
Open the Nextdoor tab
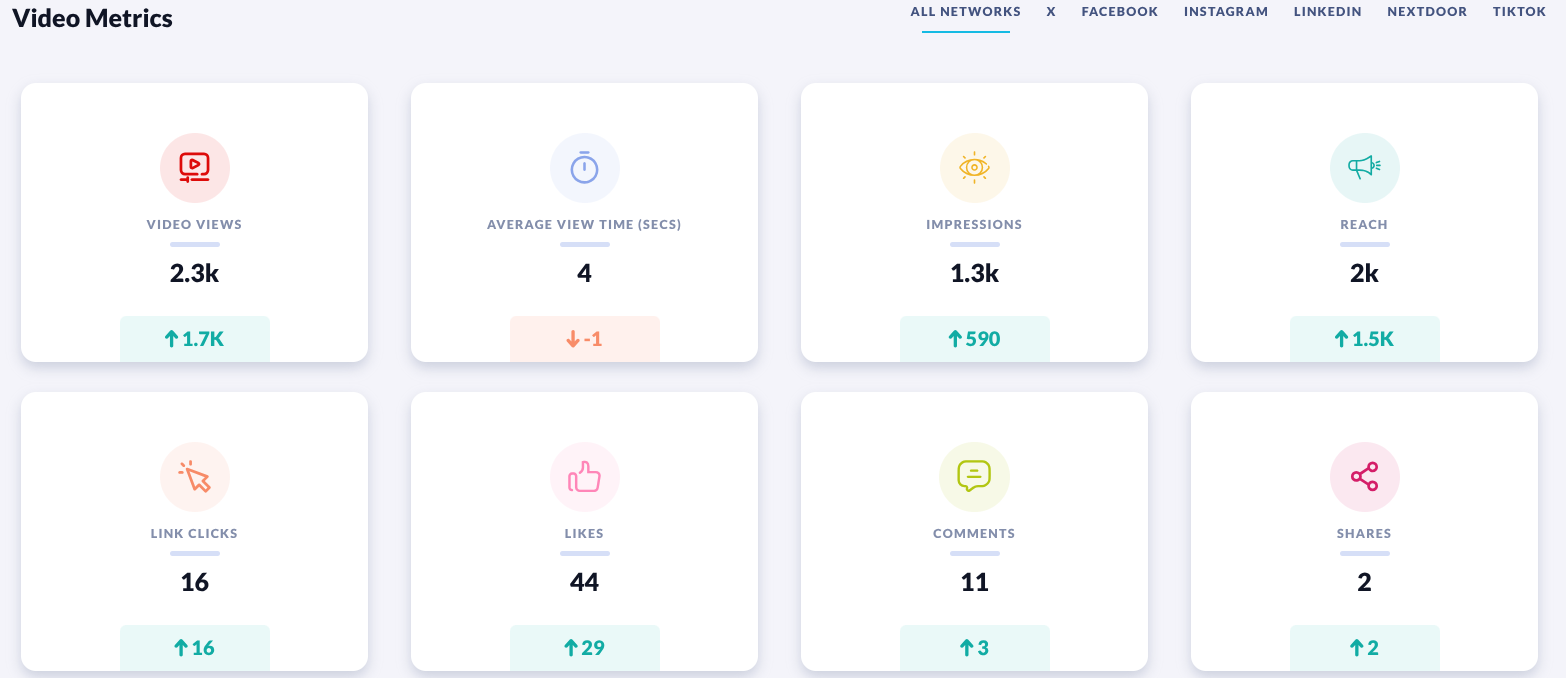1426,12
